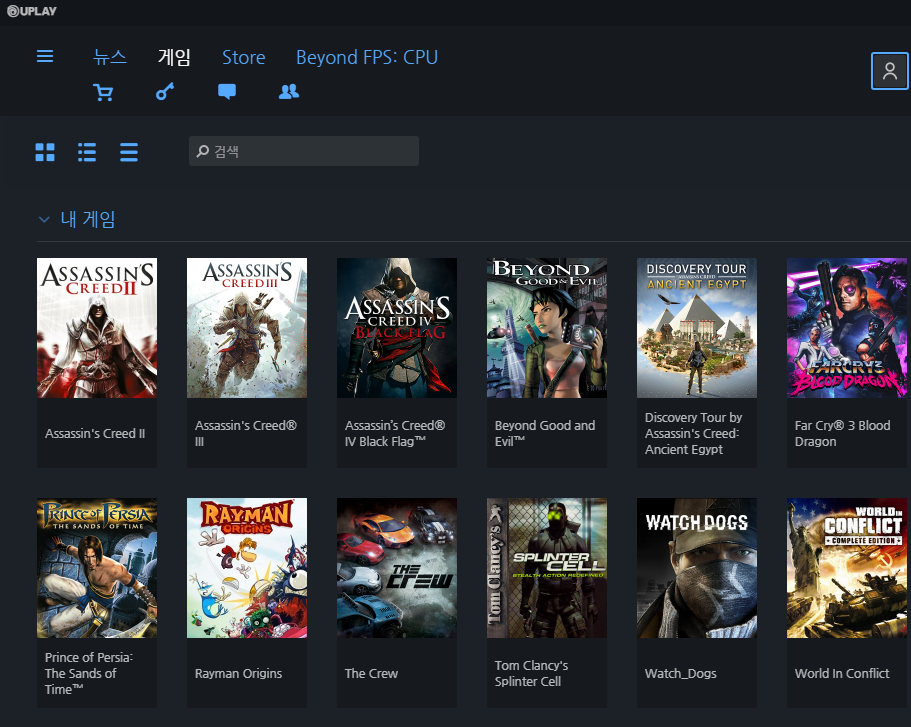Click 'Tom Clancy's Splinter Cell' title text
The image size is (911, 727).
point(531,674)
